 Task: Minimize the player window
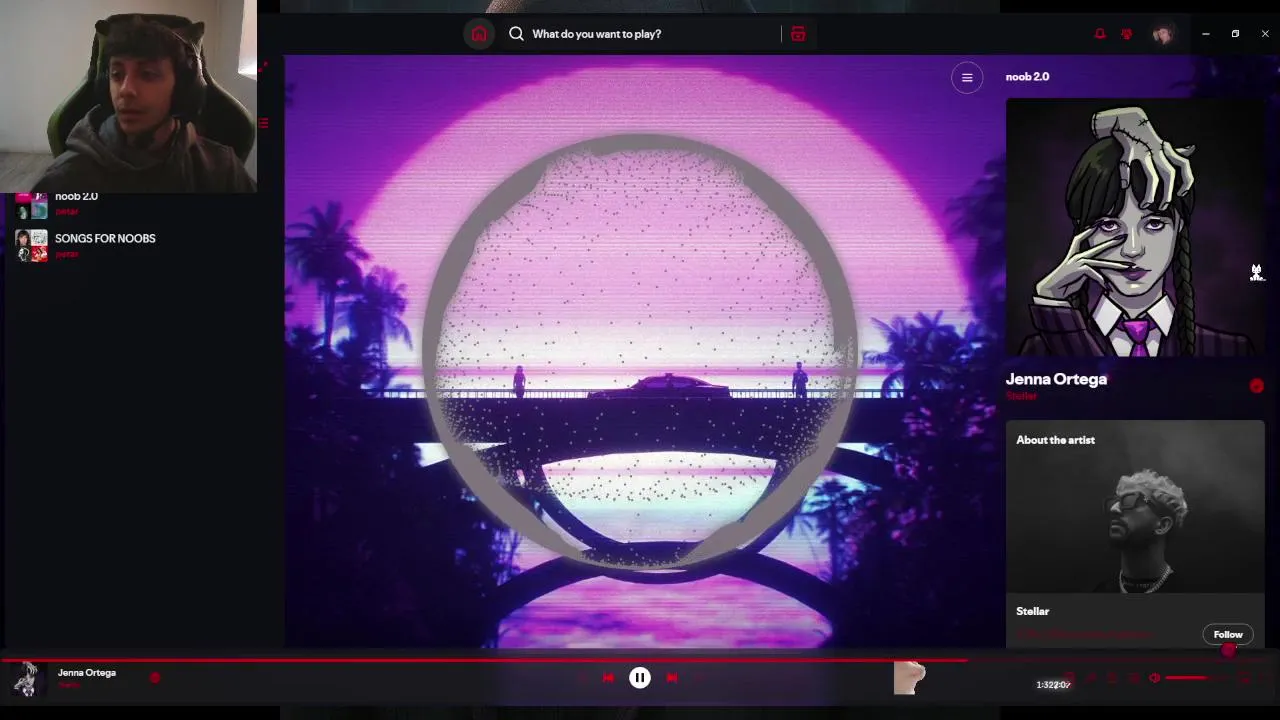pos(1206,34)
